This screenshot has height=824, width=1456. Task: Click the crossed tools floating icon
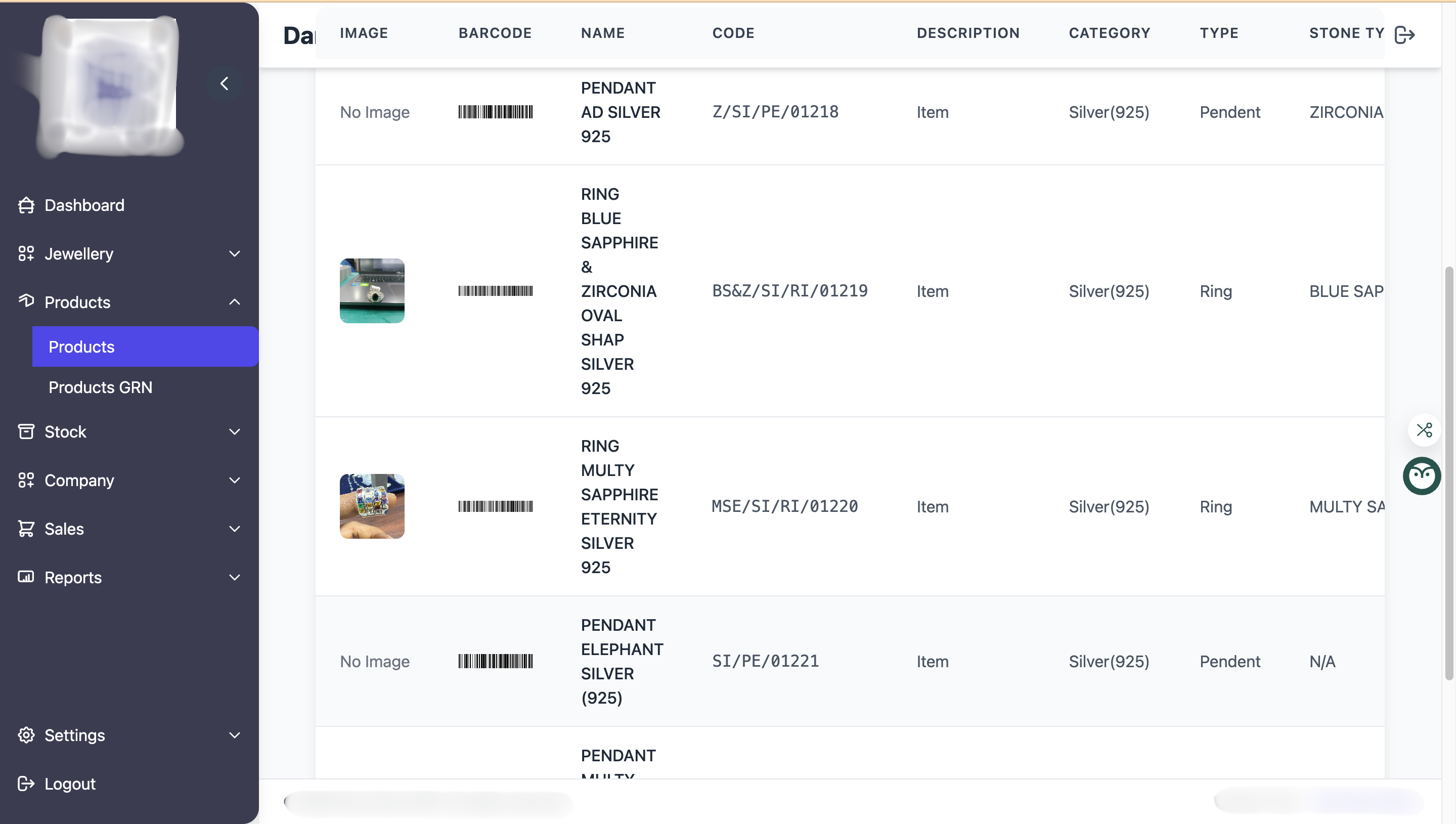click(1424, 429)
